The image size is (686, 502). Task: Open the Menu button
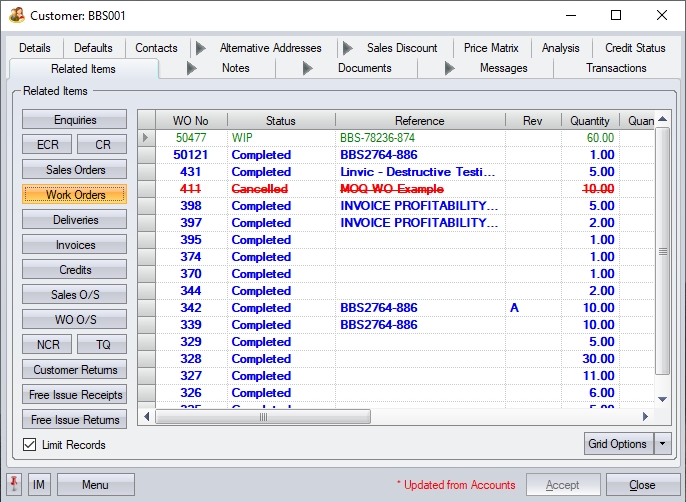click(x=96, y=485)
